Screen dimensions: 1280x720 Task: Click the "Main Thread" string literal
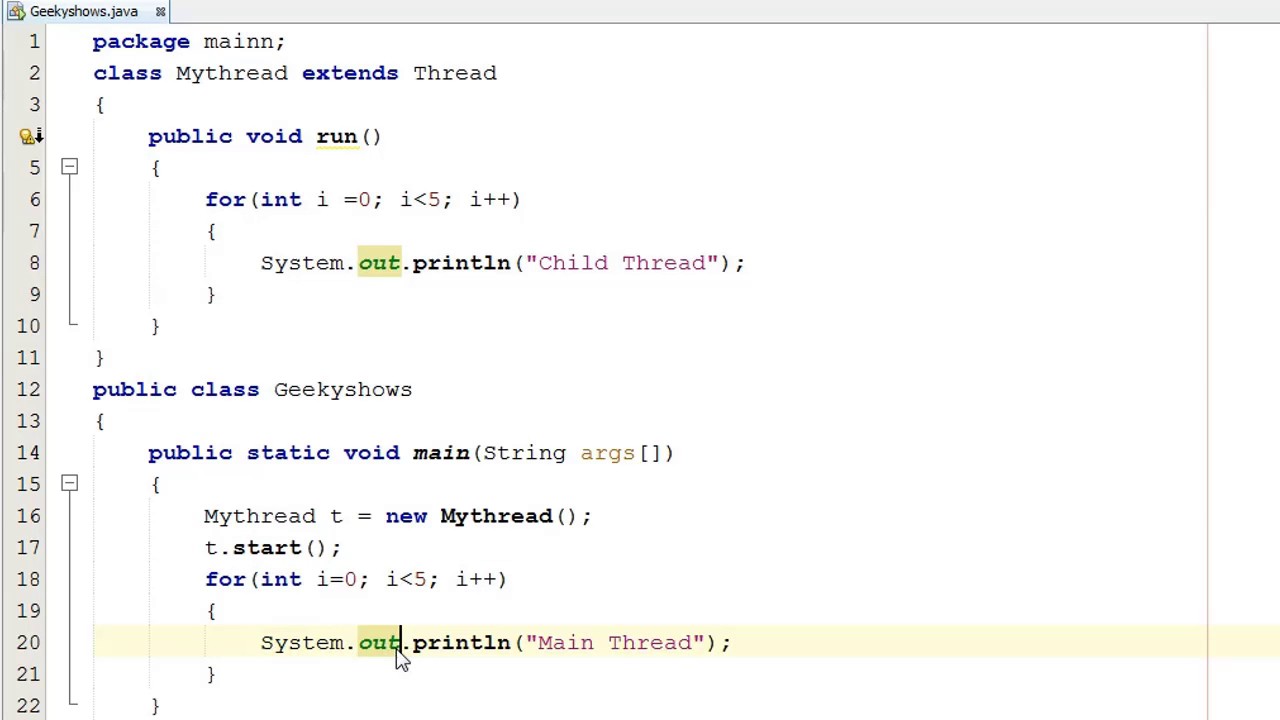tap(615, 643)
